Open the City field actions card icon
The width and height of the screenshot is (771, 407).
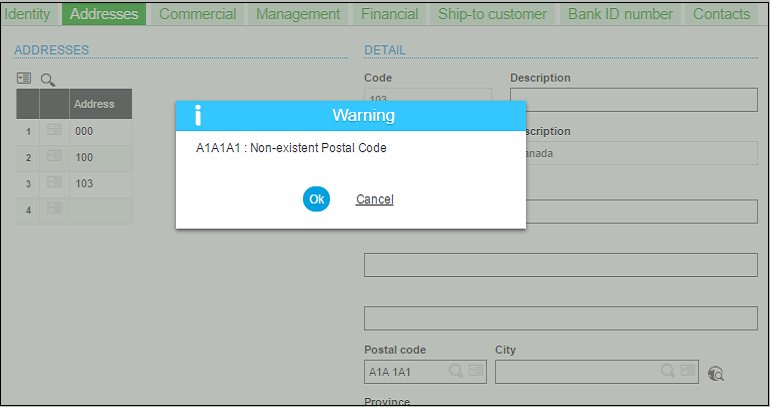(x=688, y=371)
